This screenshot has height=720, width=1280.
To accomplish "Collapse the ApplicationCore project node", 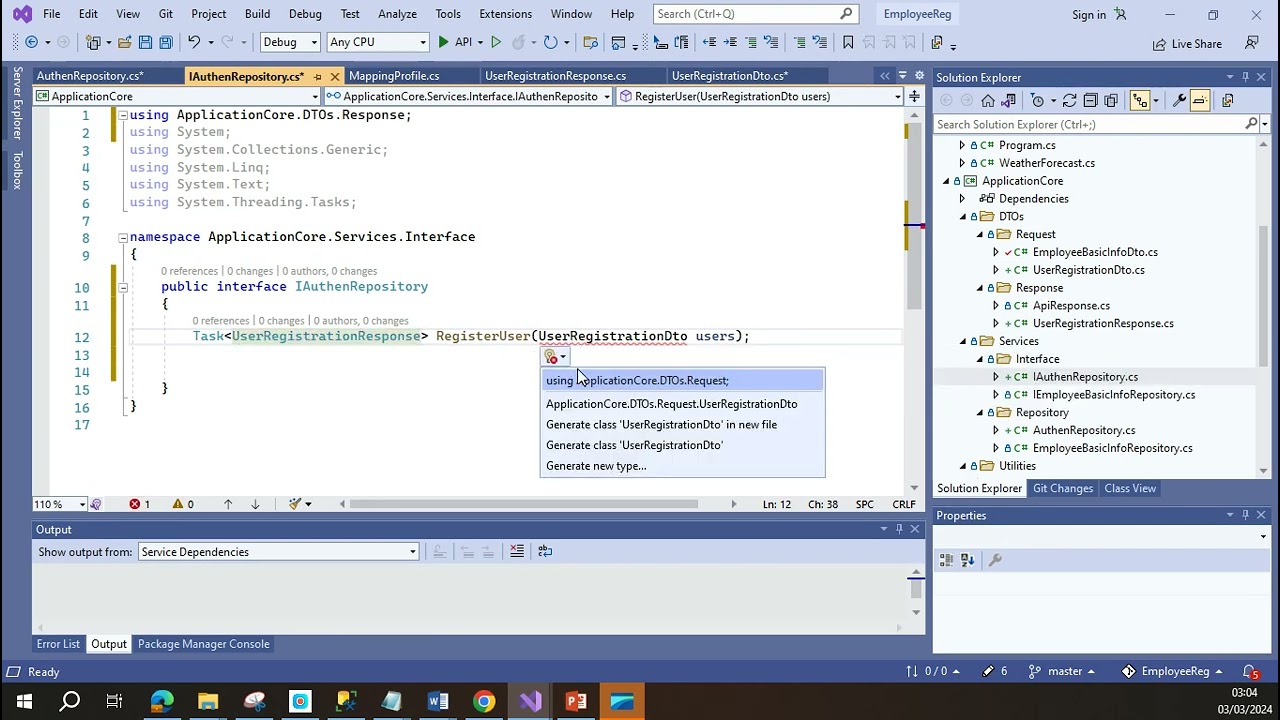I will pos(946,181).
